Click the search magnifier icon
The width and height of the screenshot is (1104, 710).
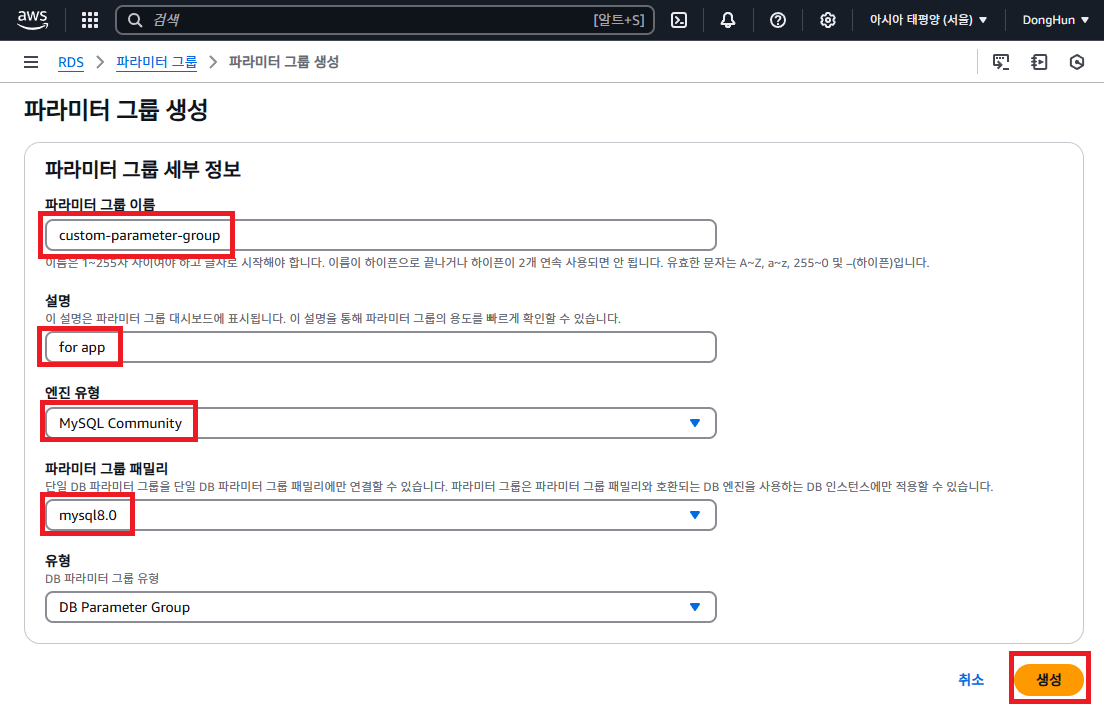pyautogui.click(x=134, y=20)
